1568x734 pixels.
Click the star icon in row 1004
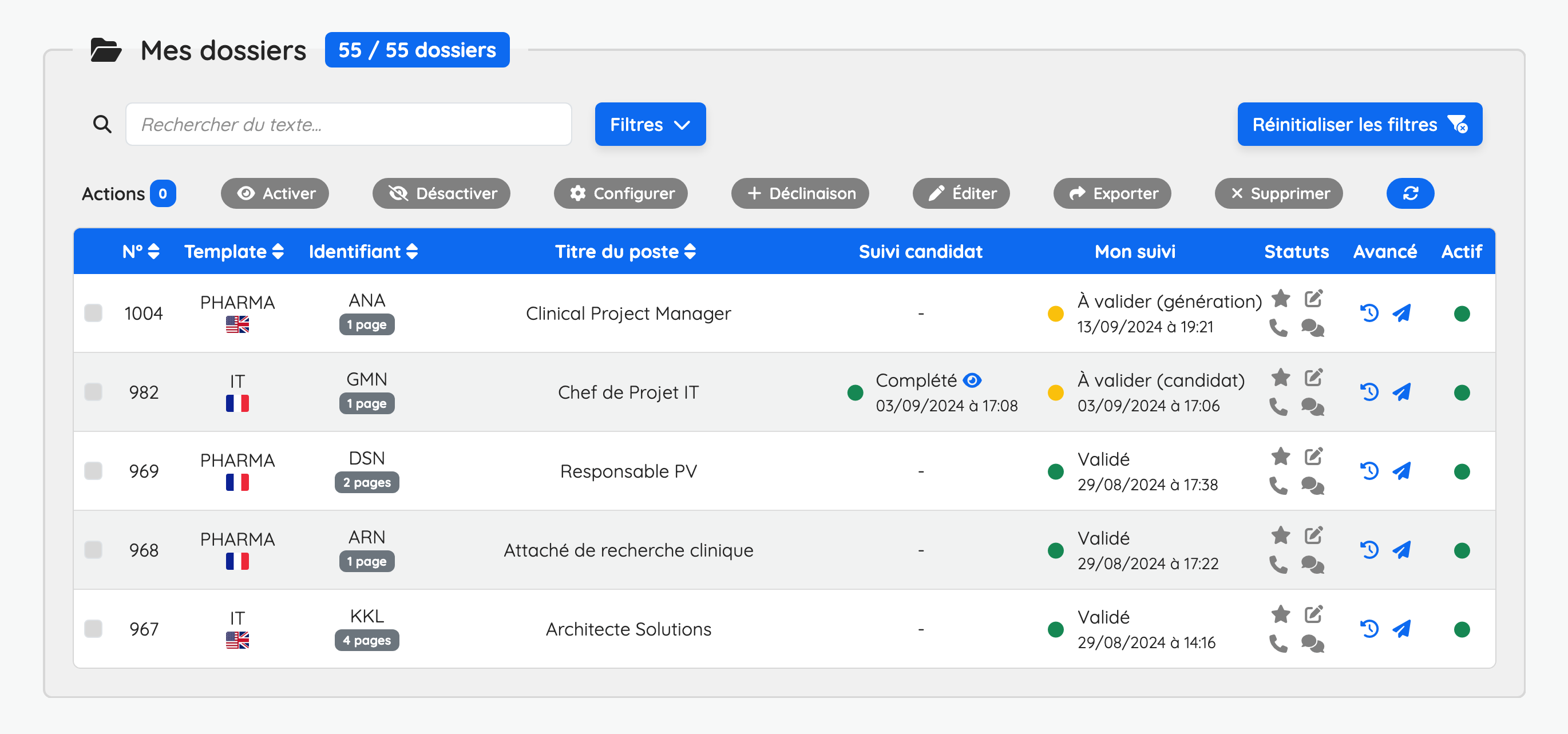tap(1280, 298)
